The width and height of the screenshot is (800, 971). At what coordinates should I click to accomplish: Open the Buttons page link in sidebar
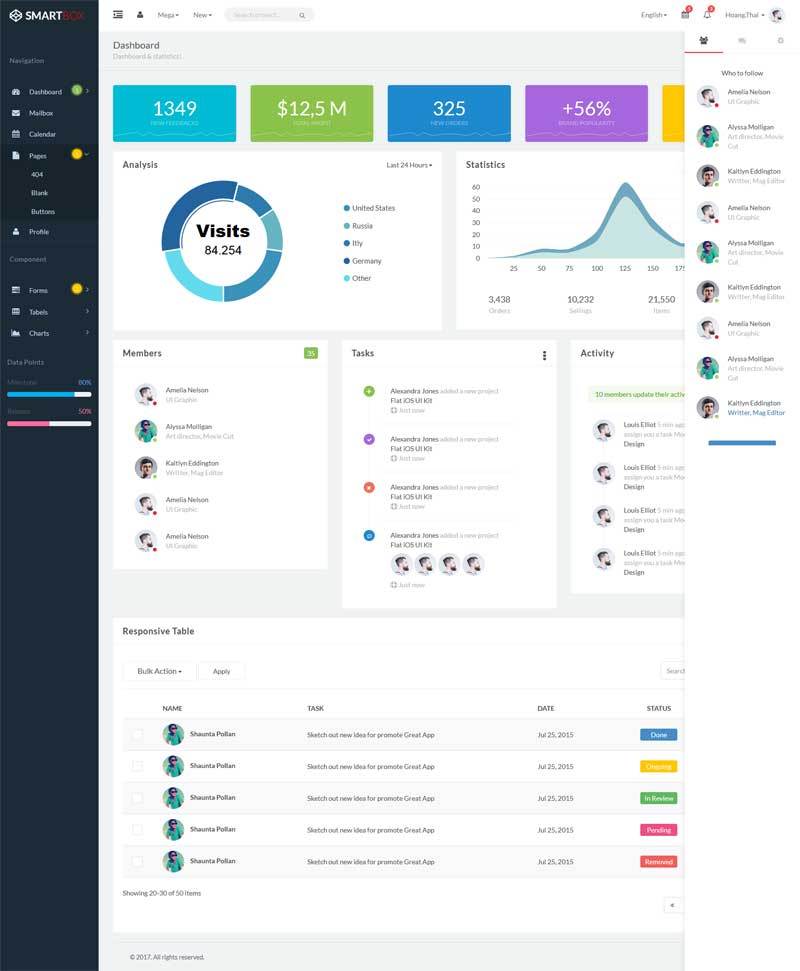[43, 212]
